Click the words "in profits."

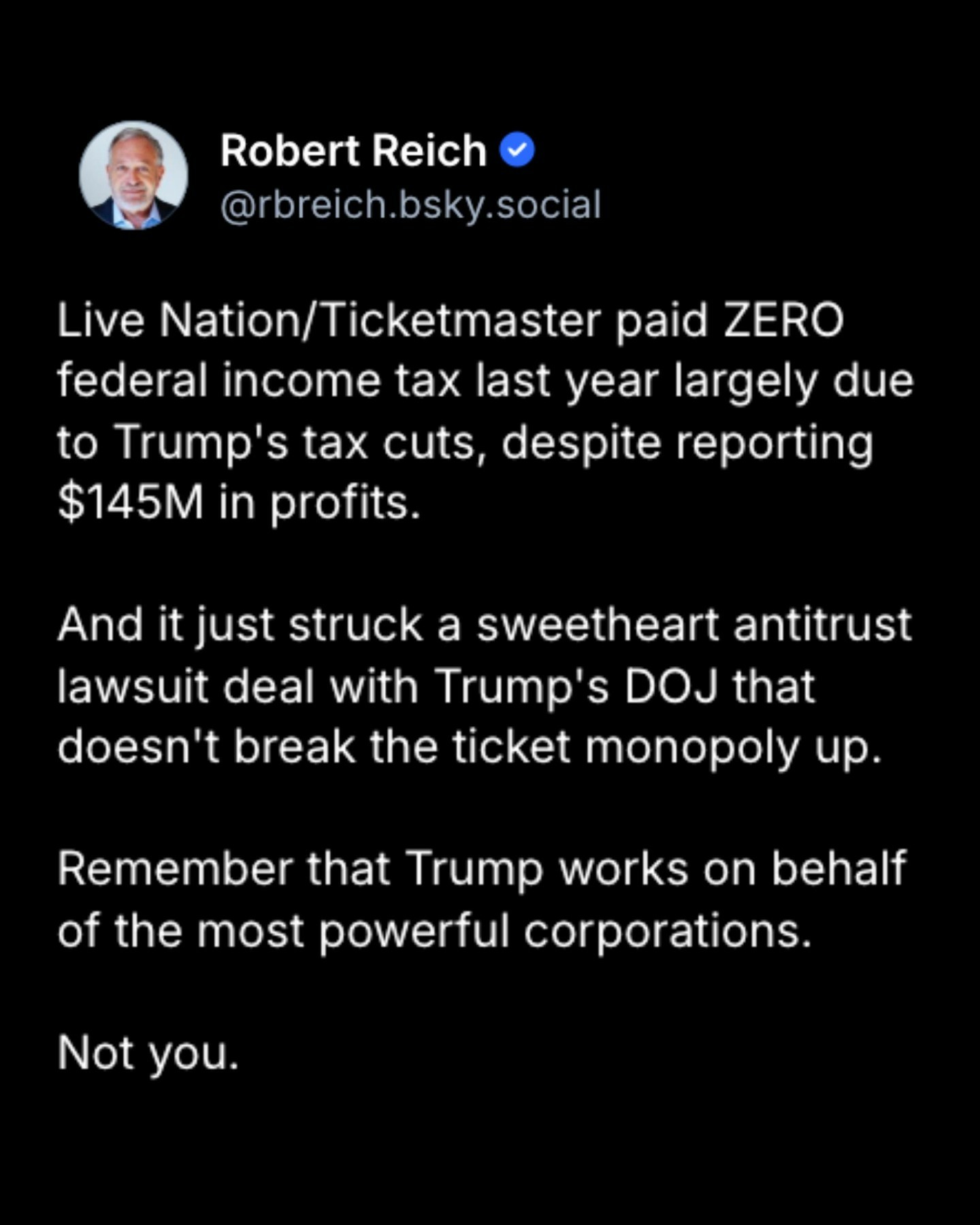click(320, 503)
